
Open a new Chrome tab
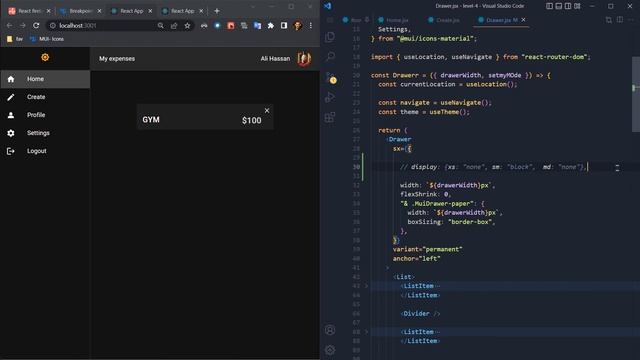tap(217, 11)
